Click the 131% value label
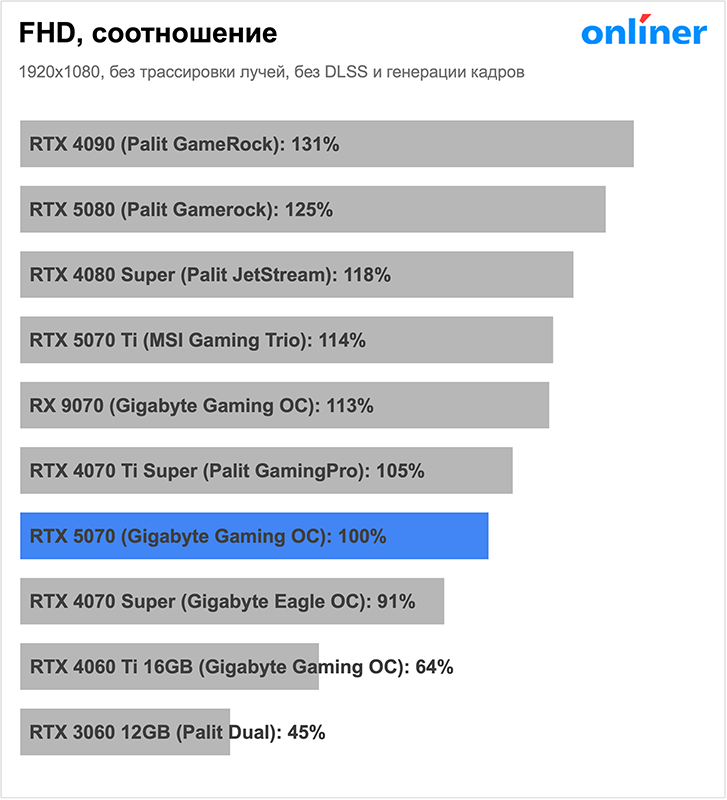 [315, 144]
